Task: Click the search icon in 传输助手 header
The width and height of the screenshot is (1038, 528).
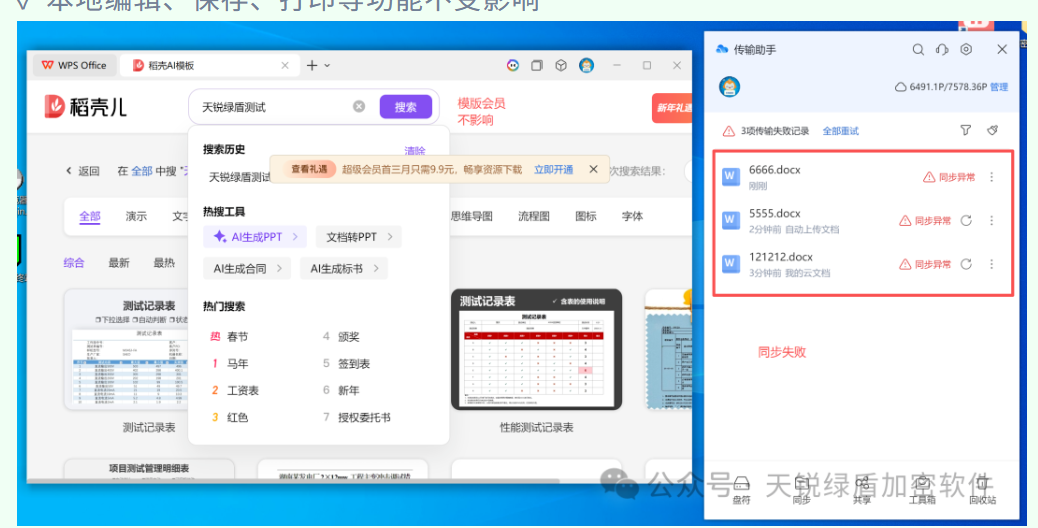Action: (918, 49)
